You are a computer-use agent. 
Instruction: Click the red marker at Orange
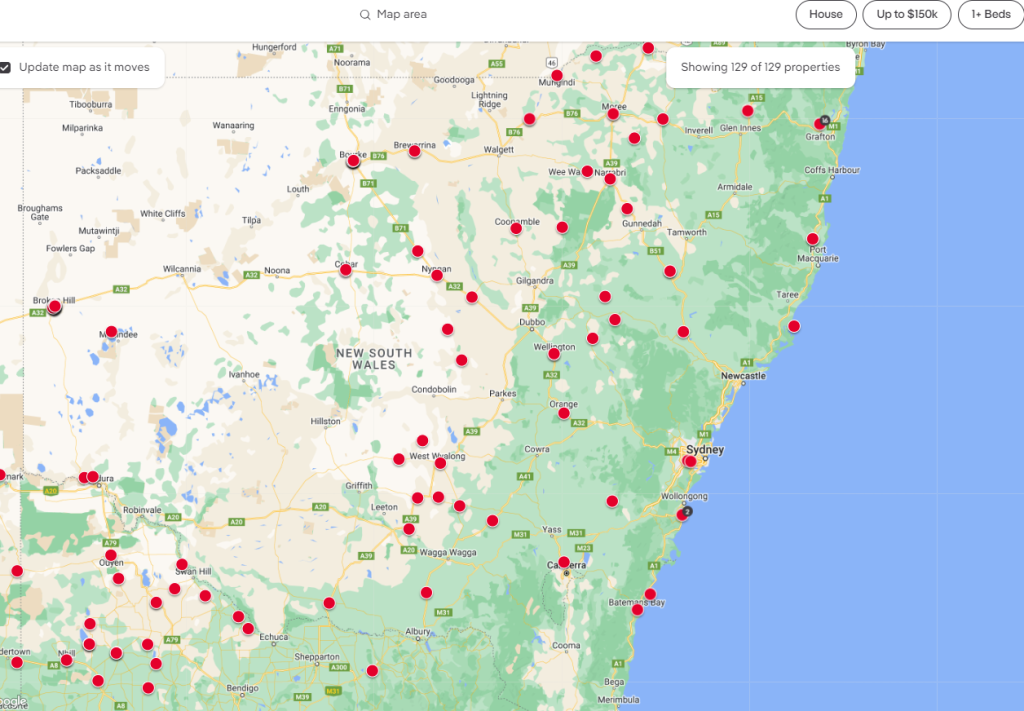(x=564, y=412)
